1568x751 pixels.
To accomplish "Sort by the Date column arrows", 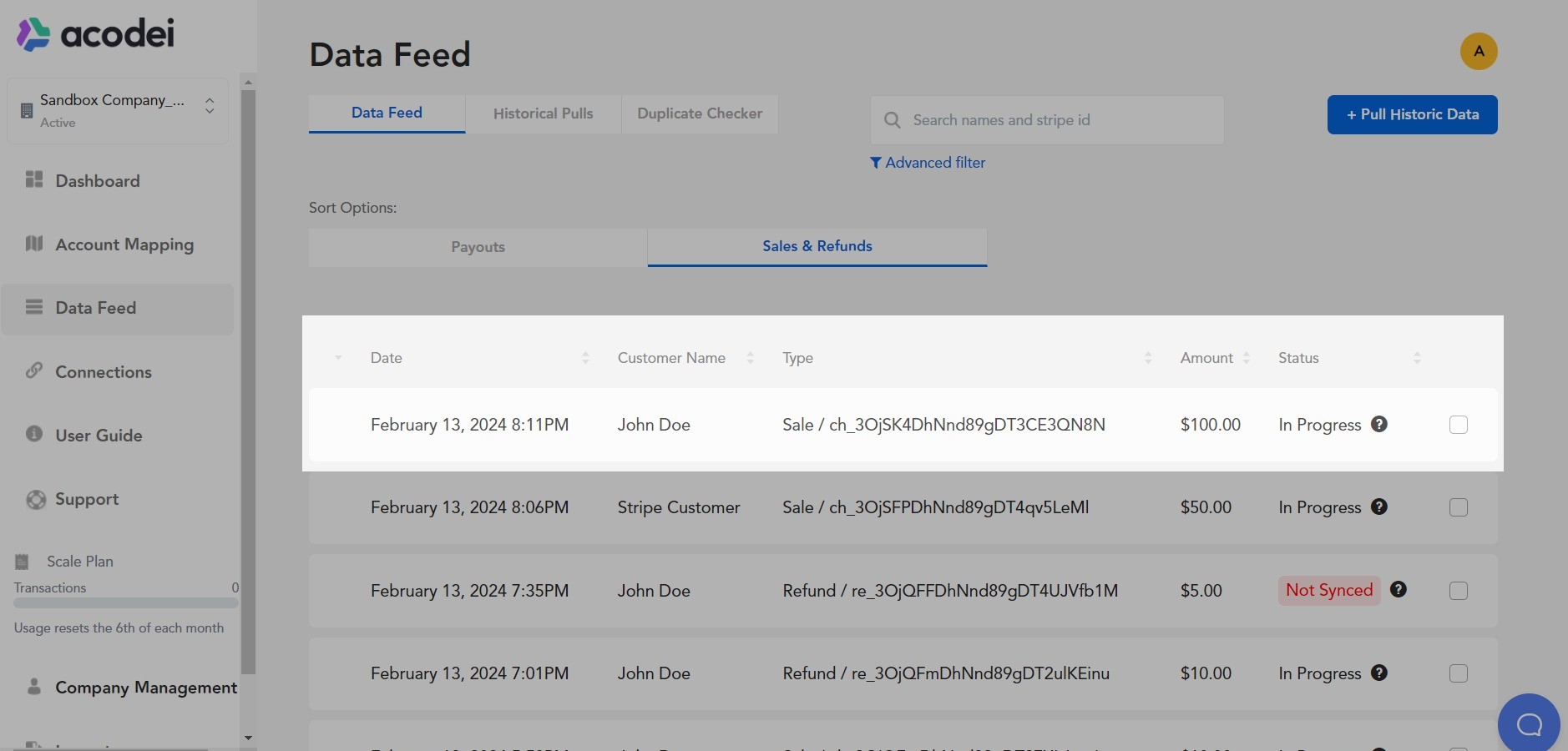I will [585, 358].
